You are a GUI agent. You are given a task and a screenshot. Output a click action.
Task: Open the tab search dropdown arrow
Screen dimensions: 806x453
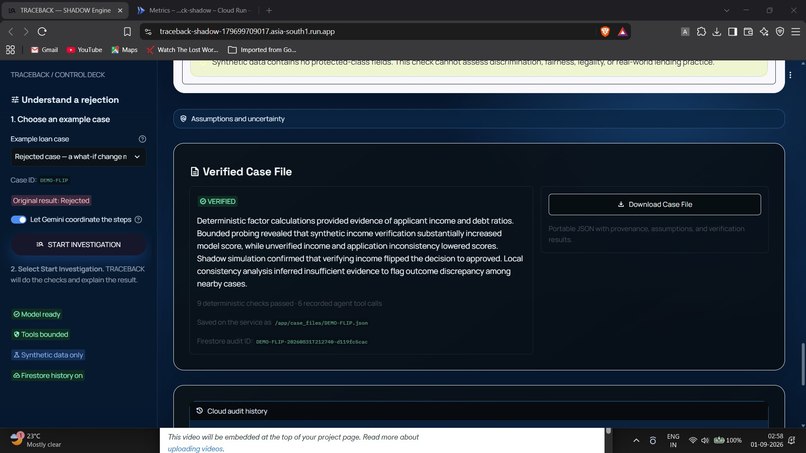(x=726, y=10)
